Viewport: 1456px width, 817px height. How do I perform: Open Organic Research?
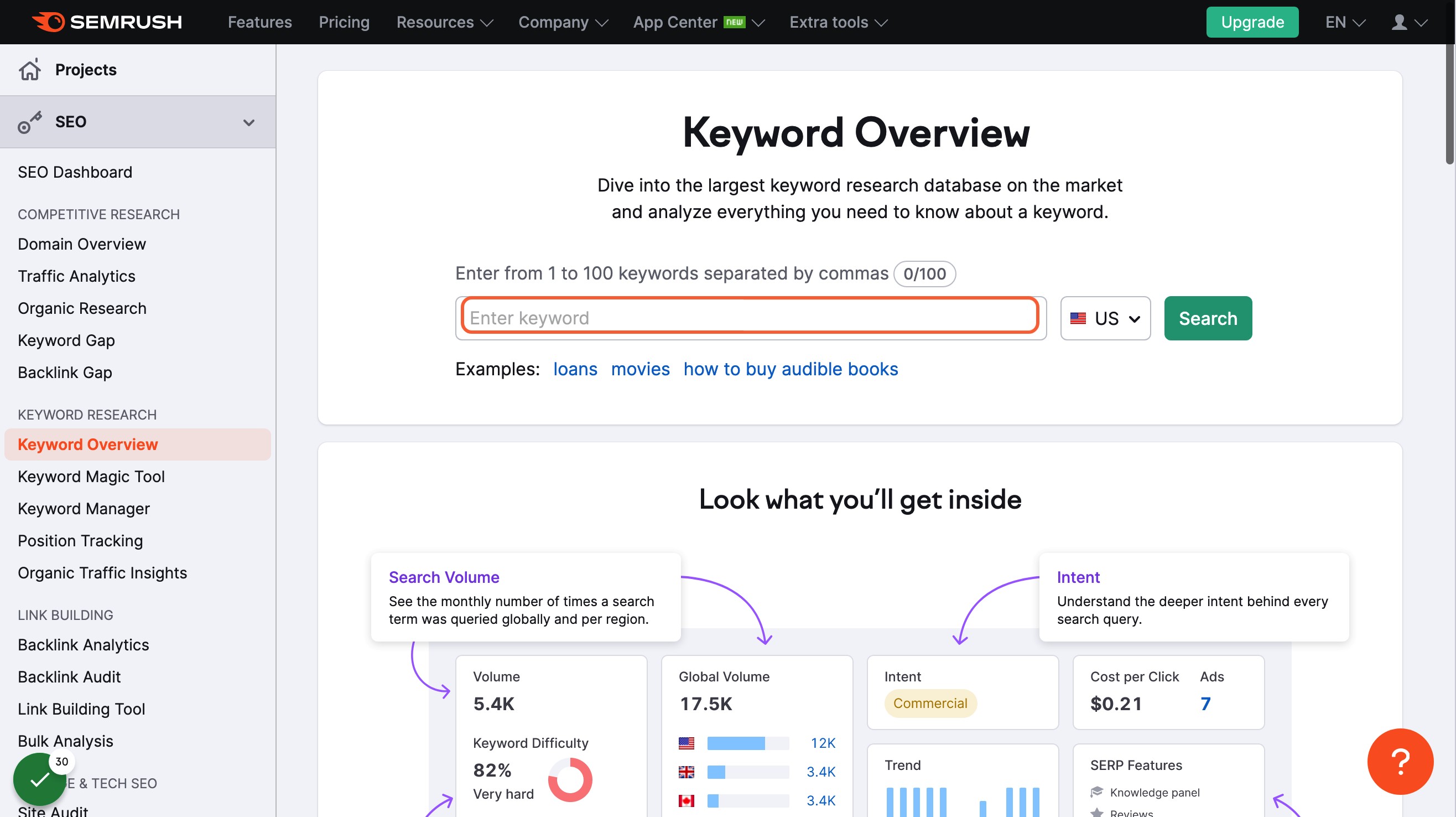pyautogui.click(x=82, y=308)
